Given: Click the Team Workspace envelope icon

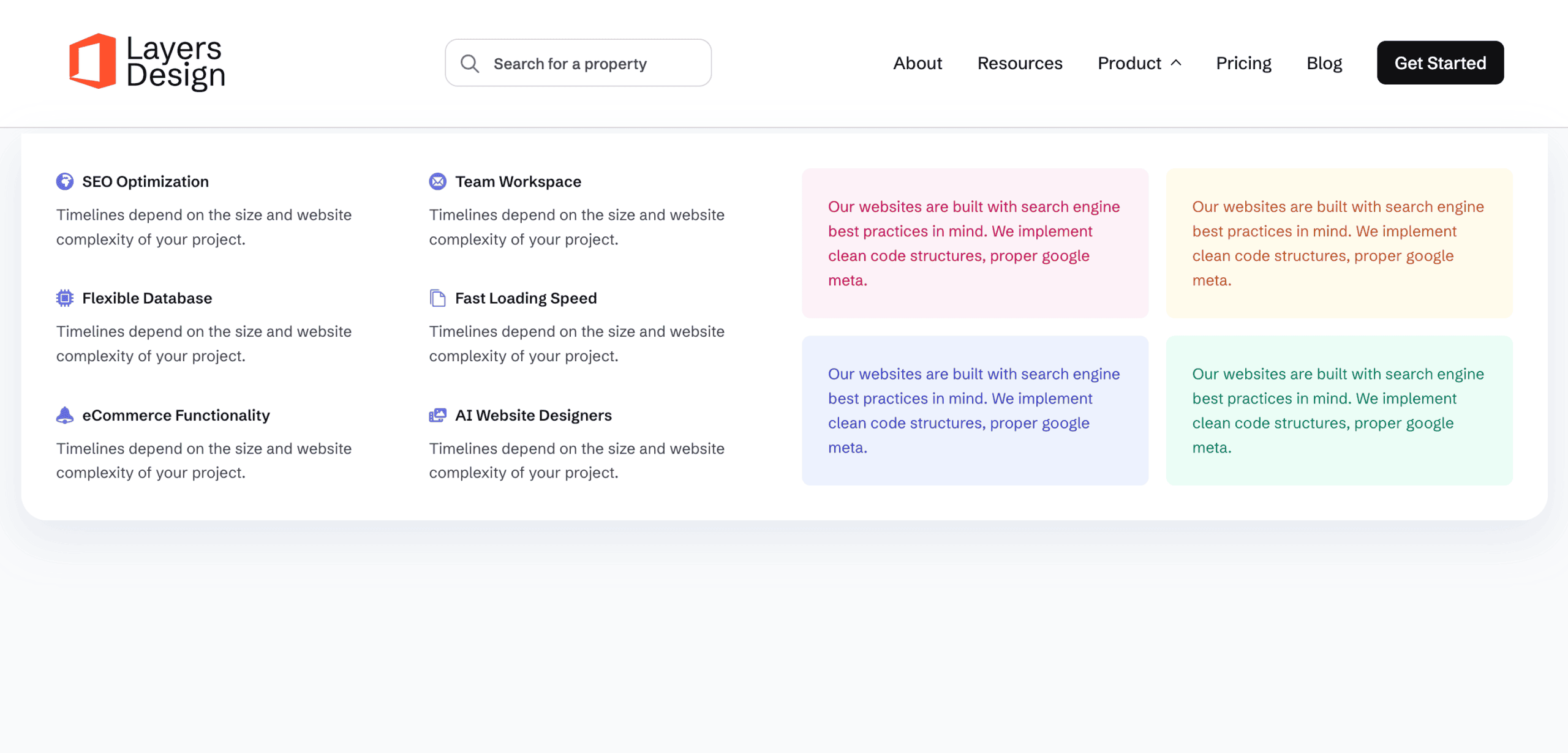Looking at the screenshot, I should (437, 181).
